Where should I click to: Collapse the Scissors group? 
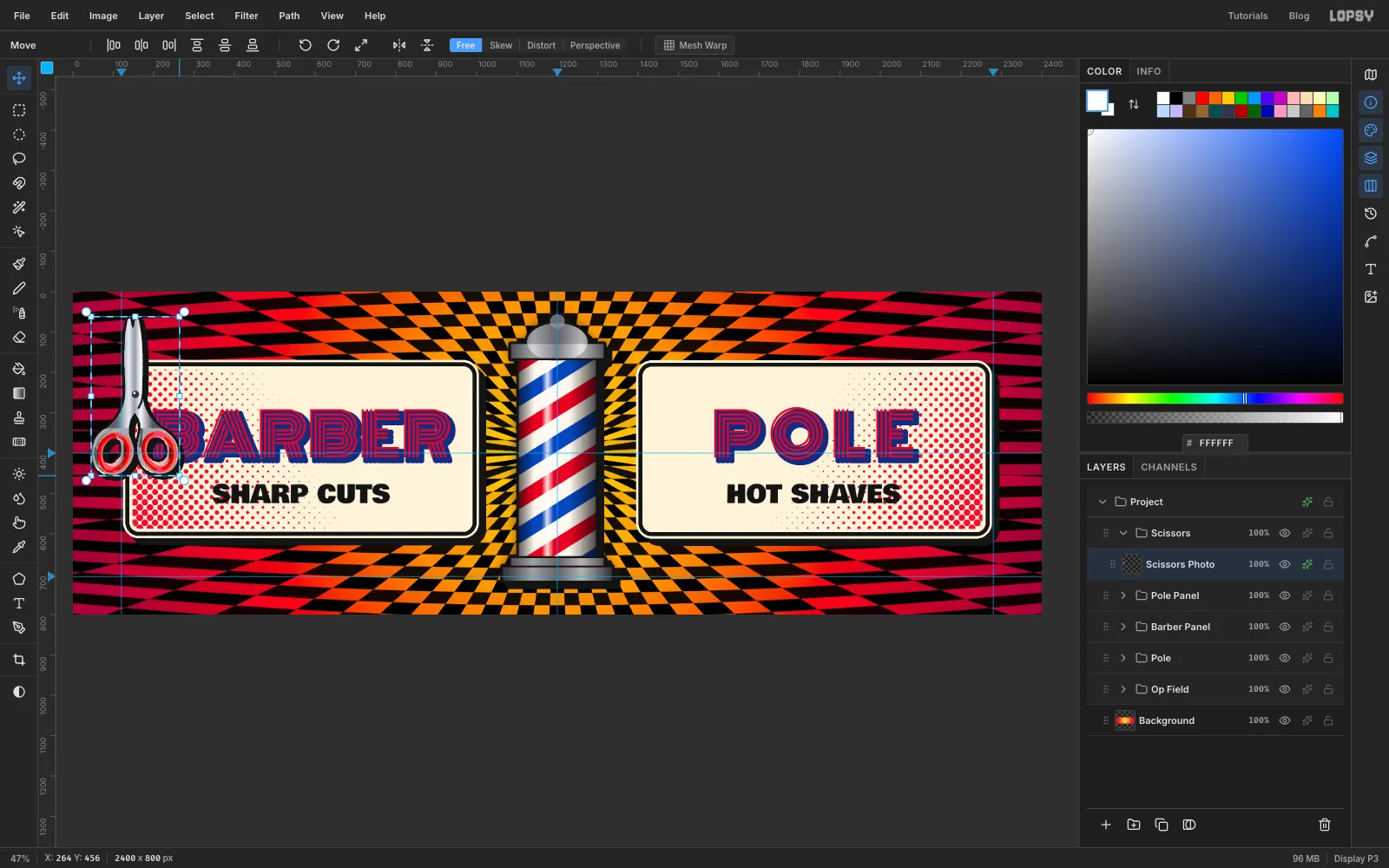[x=1123, y=533]
